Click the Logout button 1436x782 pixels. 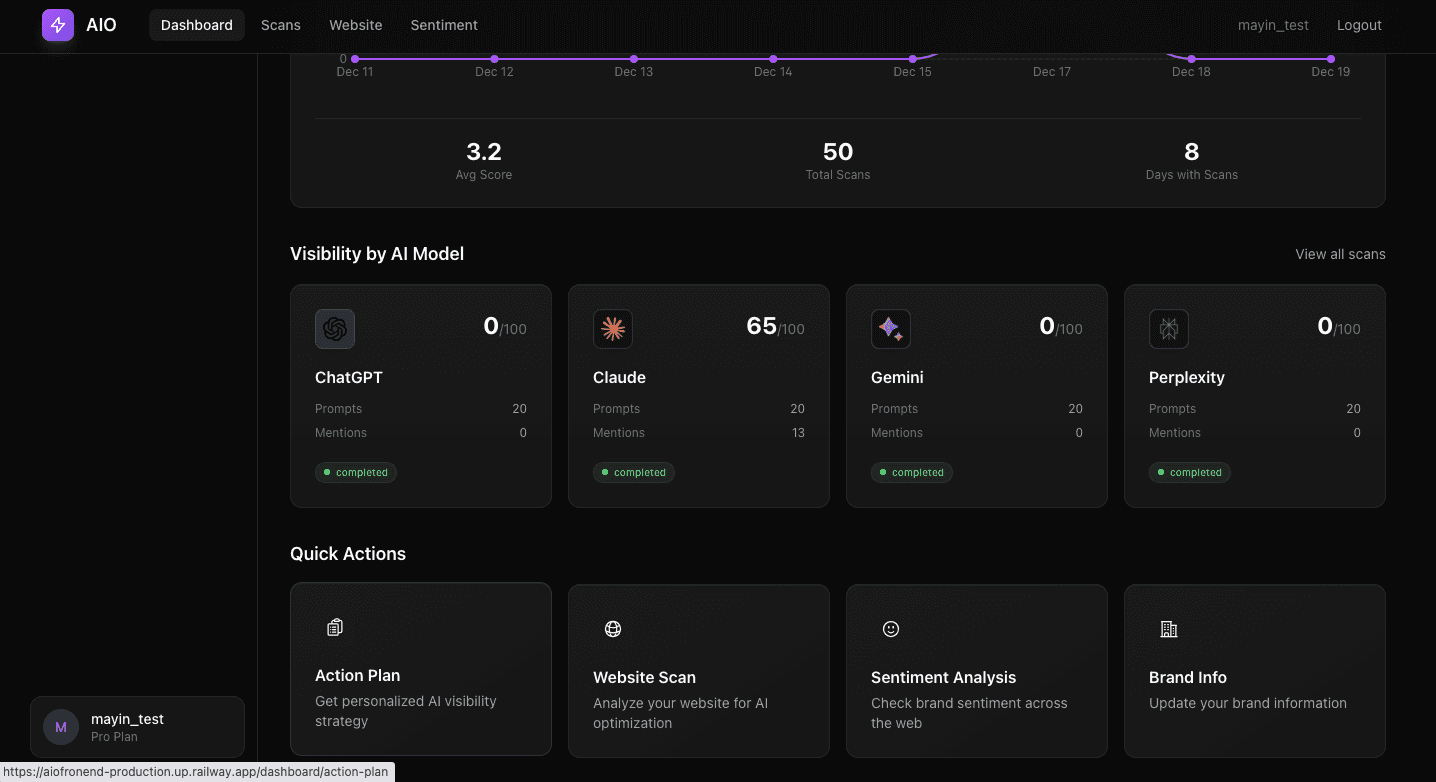[x=1358, y=25]
